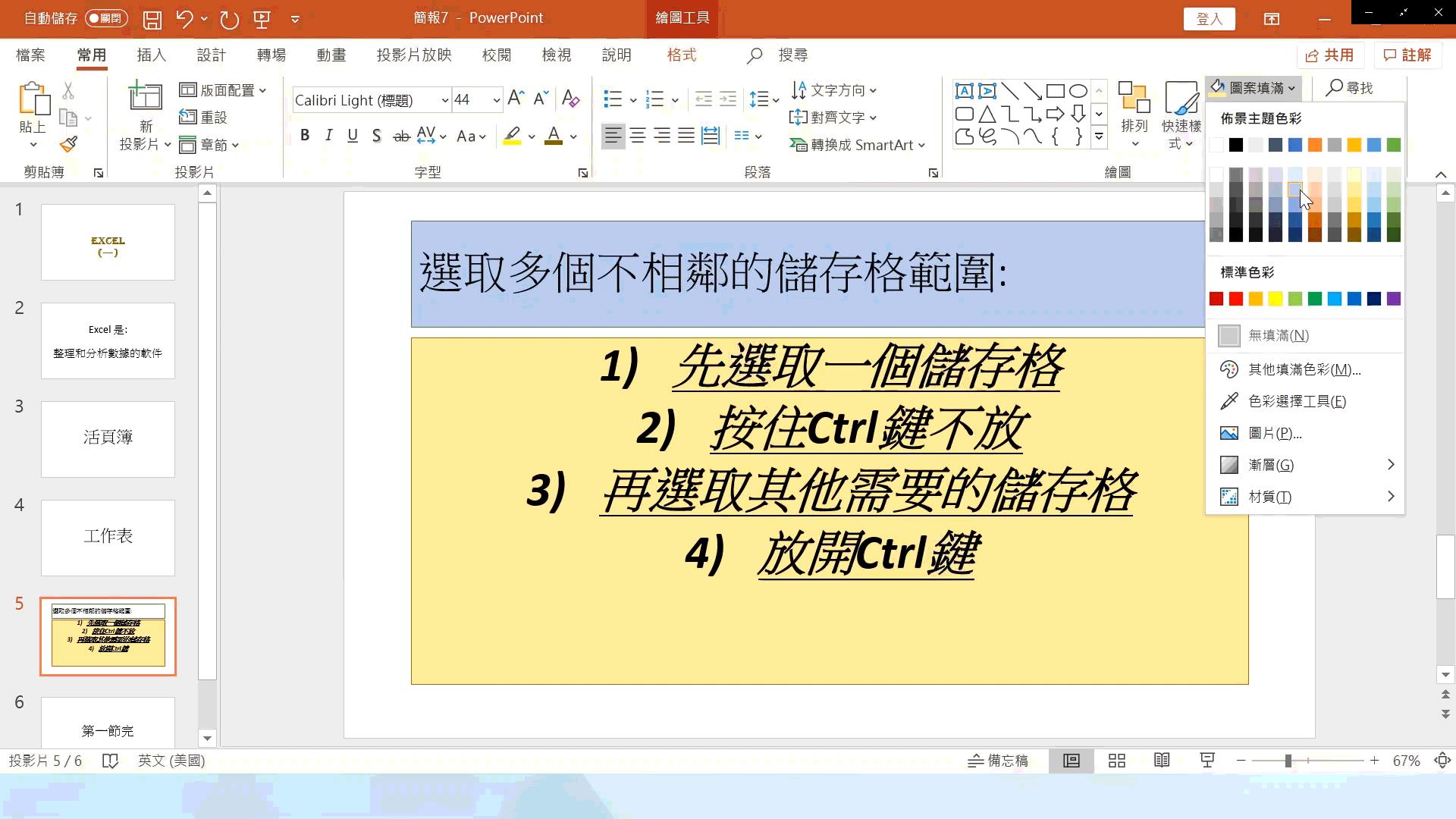Toggle bold formatting
This screenshot has width=1456, height=819.
[x=304, y=136]
